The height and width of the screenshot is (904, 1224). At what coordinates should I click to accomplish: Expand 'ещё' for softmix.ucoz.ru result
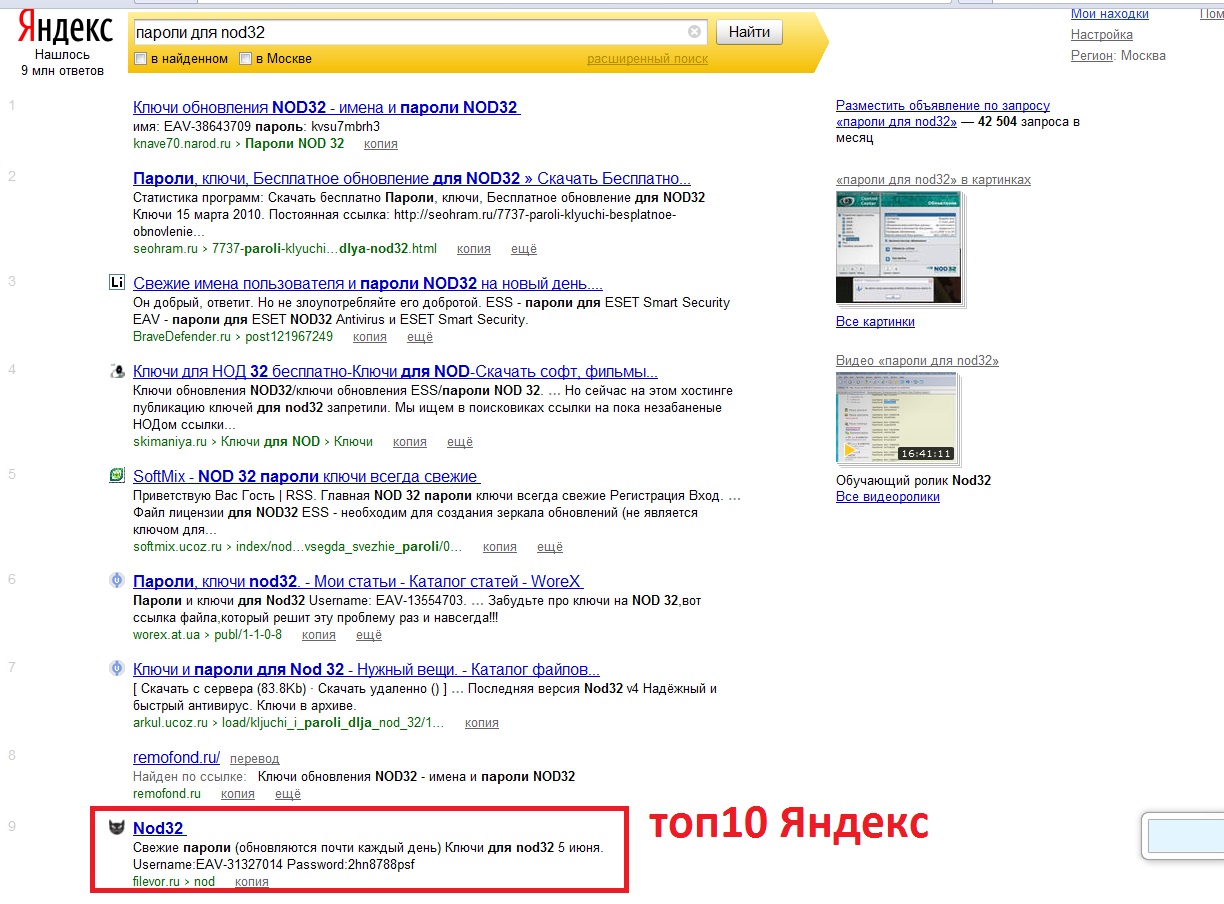tap(550, 547)
